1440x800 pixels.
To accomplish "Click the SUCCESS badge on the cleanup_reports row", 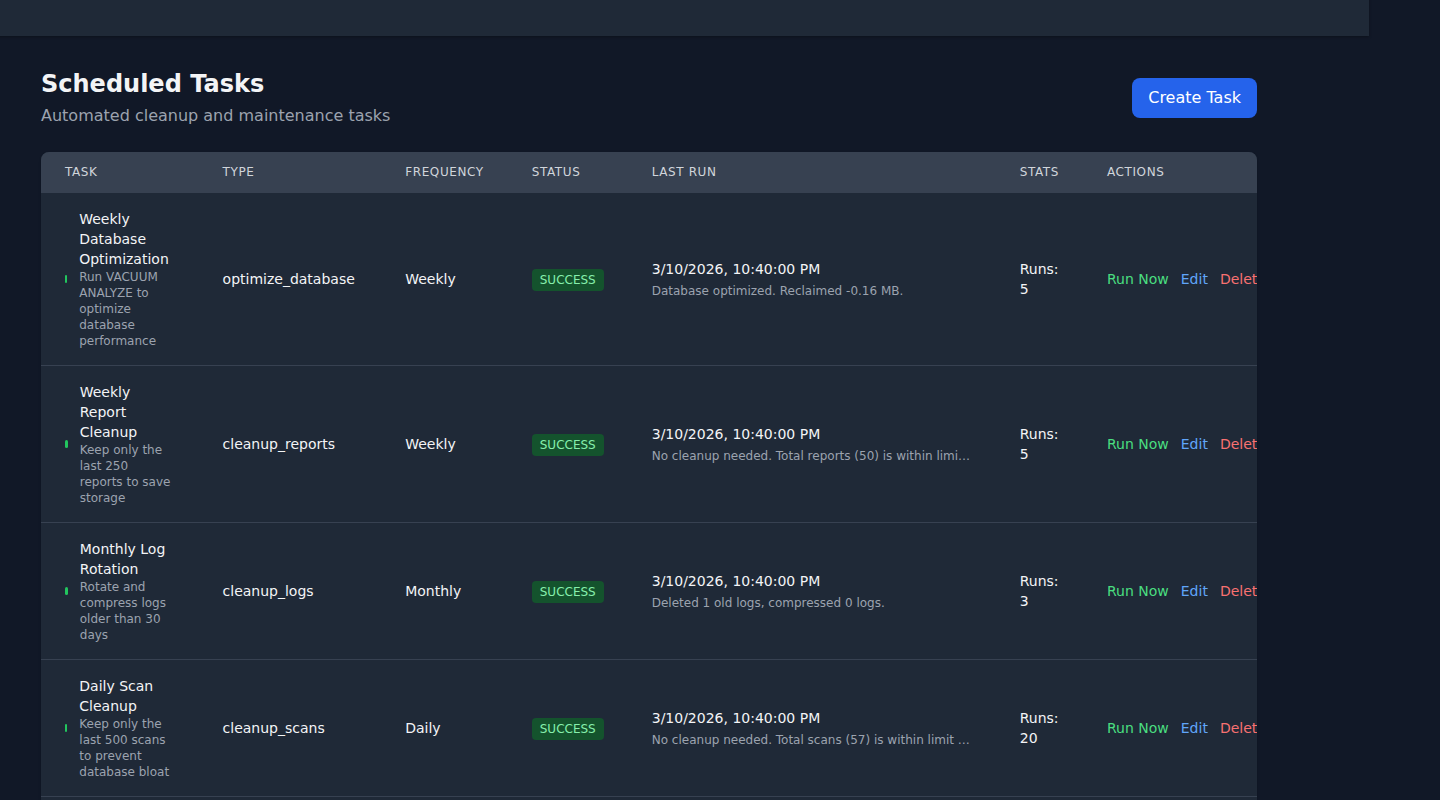I will 567,444.
